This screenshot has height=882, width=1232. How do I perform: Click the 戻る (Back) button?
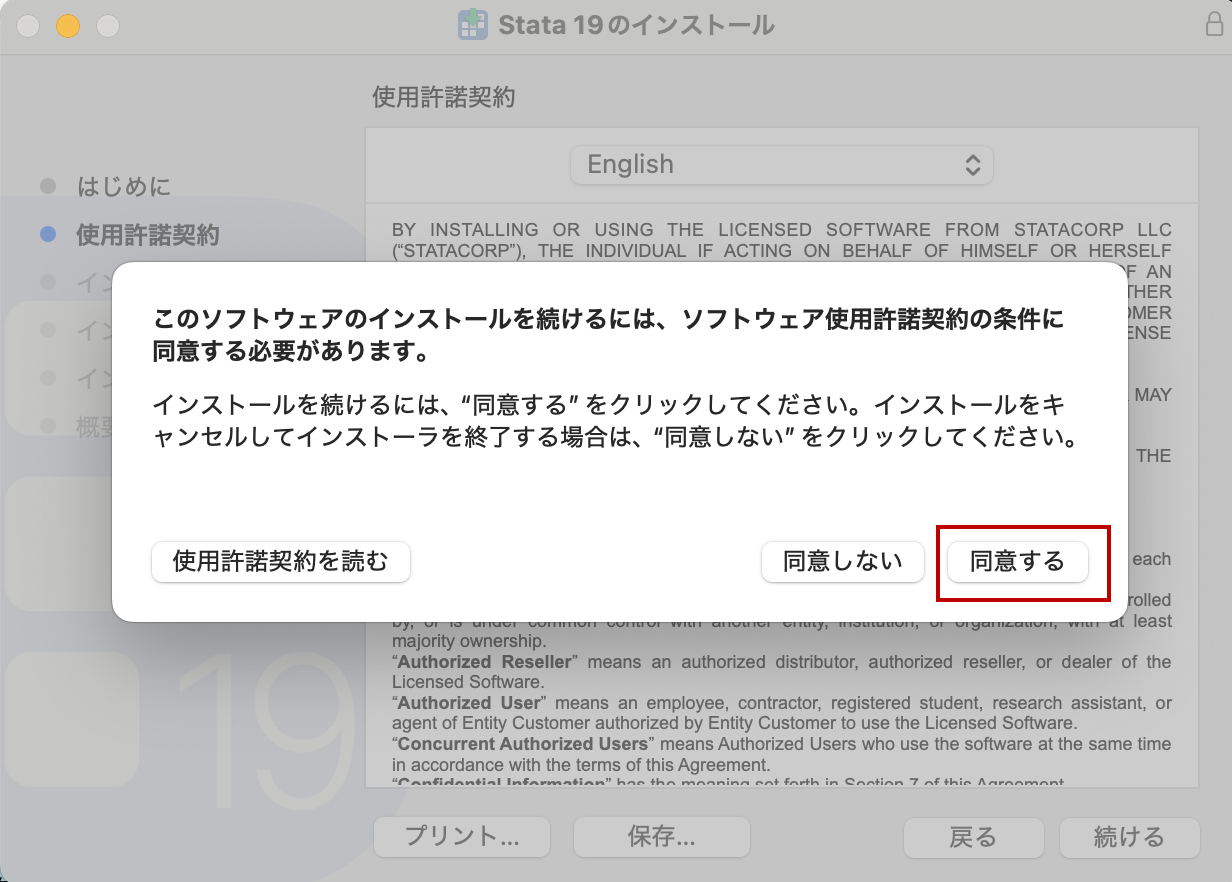[x=973, y=837]
